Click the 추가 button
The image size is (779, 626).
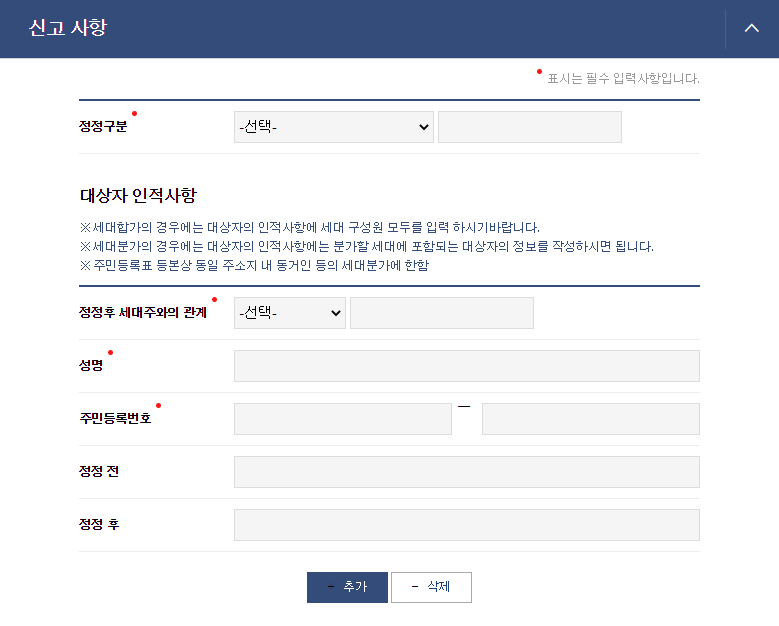click(x=347, y=587)
